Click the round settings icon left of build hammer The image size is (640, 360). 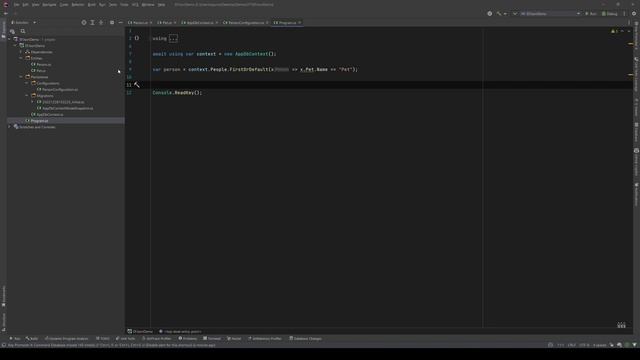489,13
